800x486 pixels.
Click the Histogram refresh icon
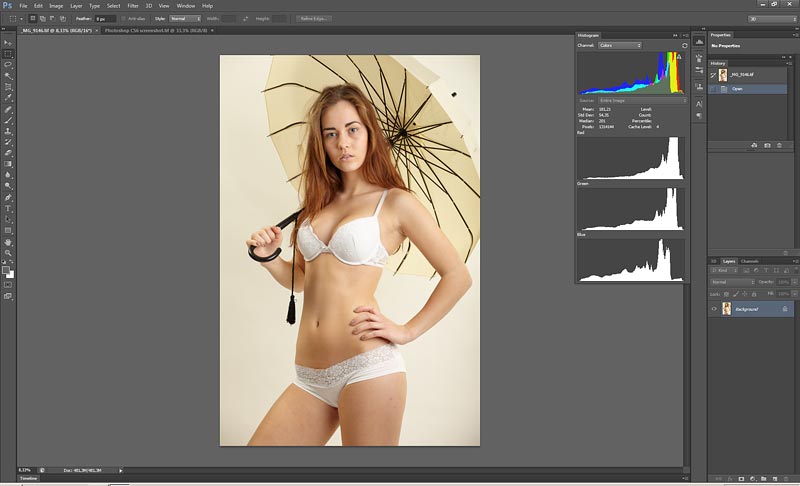(x=684, y=45)
